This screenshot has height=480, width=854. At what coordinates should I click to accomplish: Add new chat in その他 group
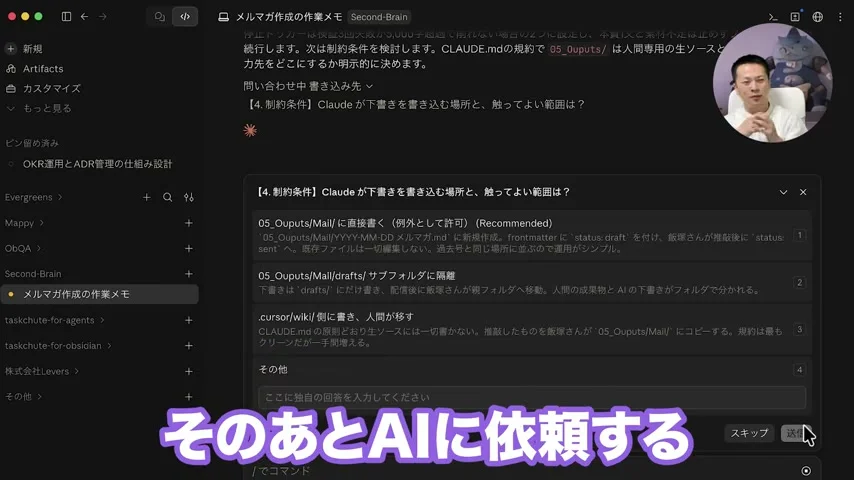tap(188, 397)
